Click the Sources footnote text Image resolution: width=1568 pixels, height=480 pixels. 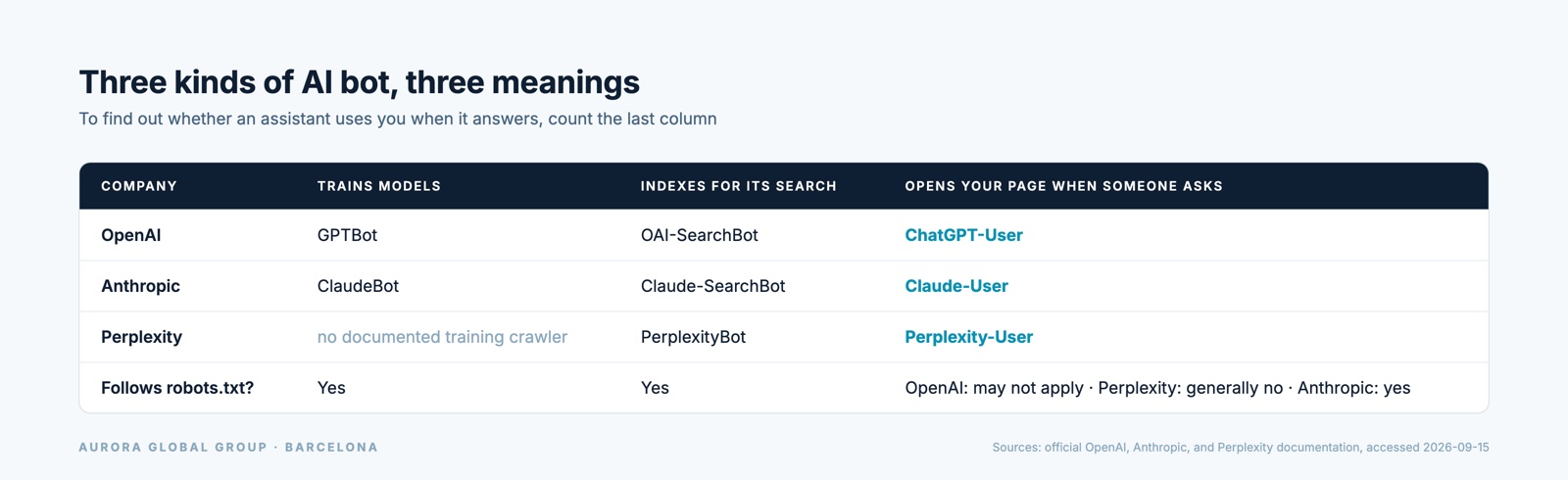pos(1241,447)
